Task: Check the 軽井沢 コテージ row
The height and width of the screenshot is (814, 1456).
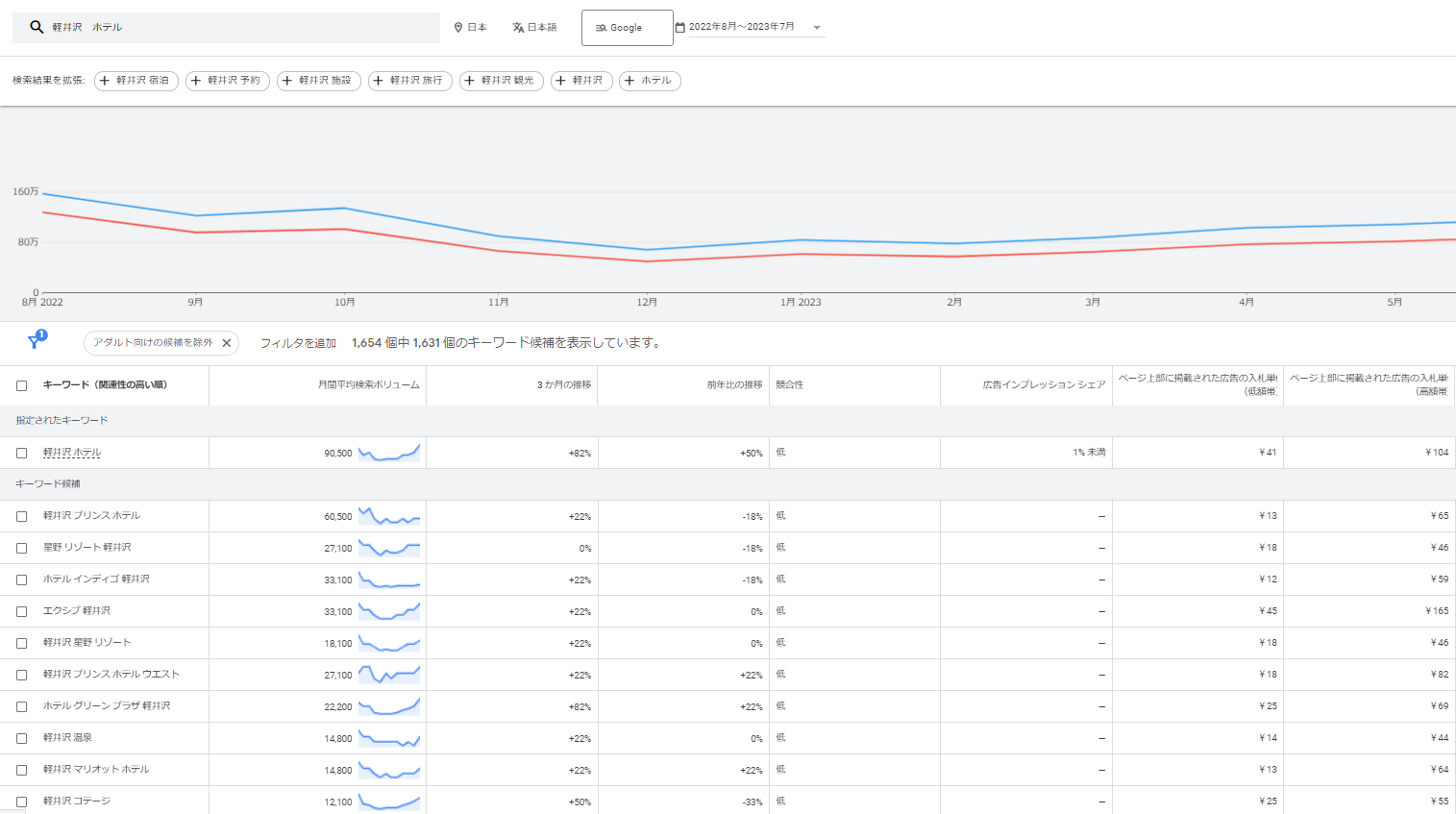Action: point(21,802)
